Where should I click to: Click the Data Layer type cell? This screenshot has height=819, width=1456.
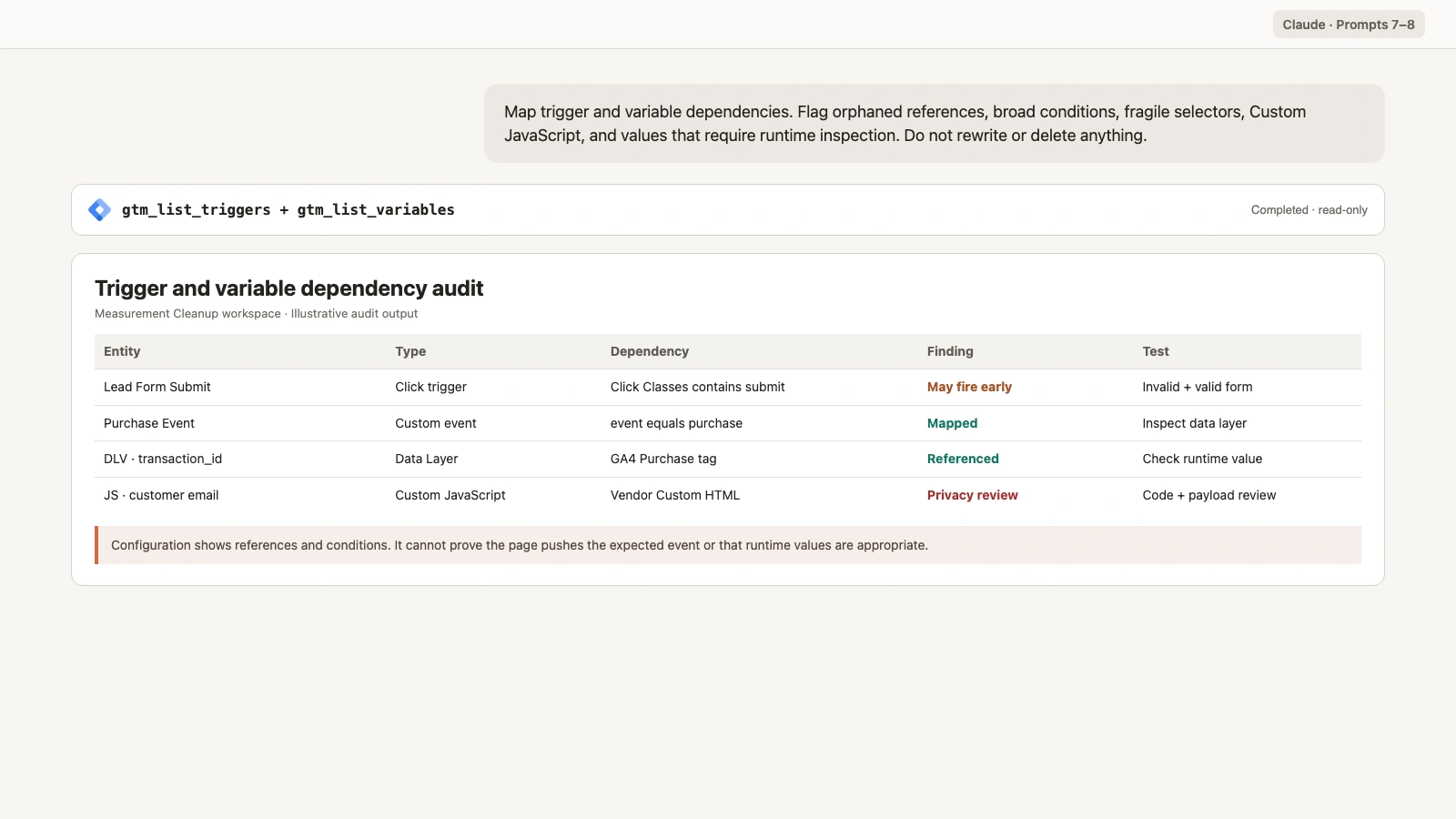coord(427,459)
